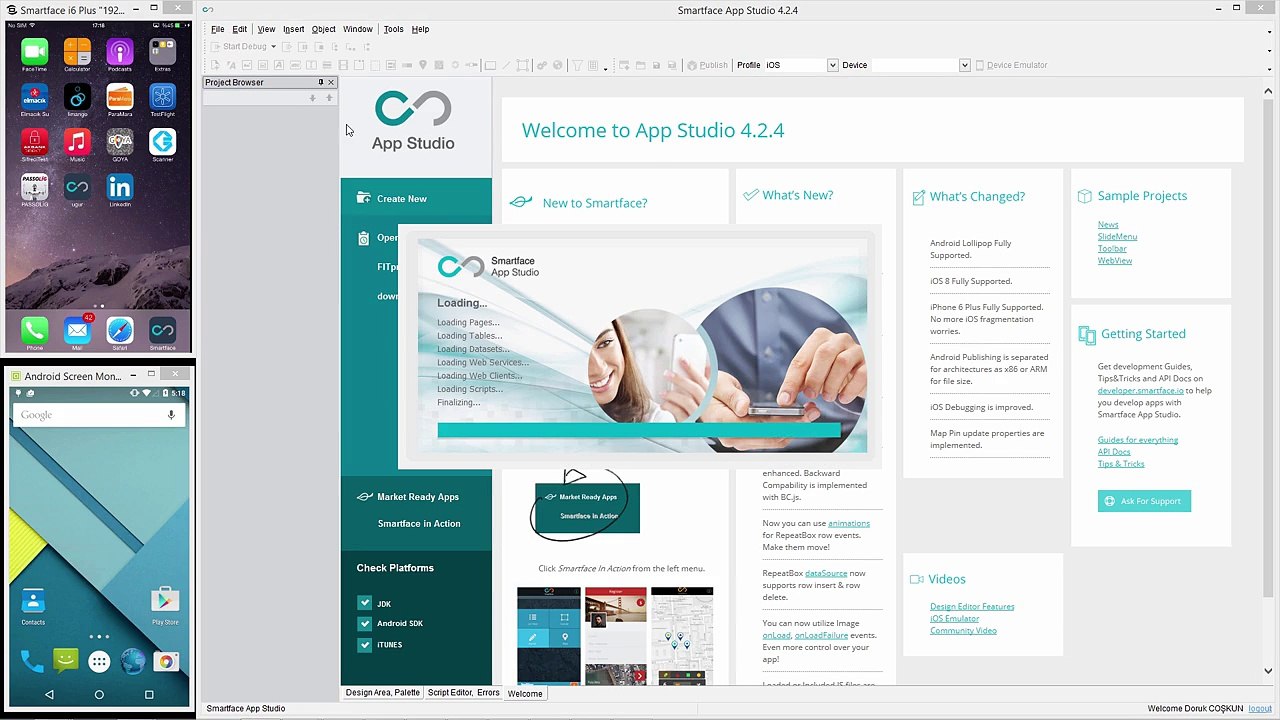Viewport: 1280px width, 720px height.
Task: Tap Android recent apps button
Action: 149,694
